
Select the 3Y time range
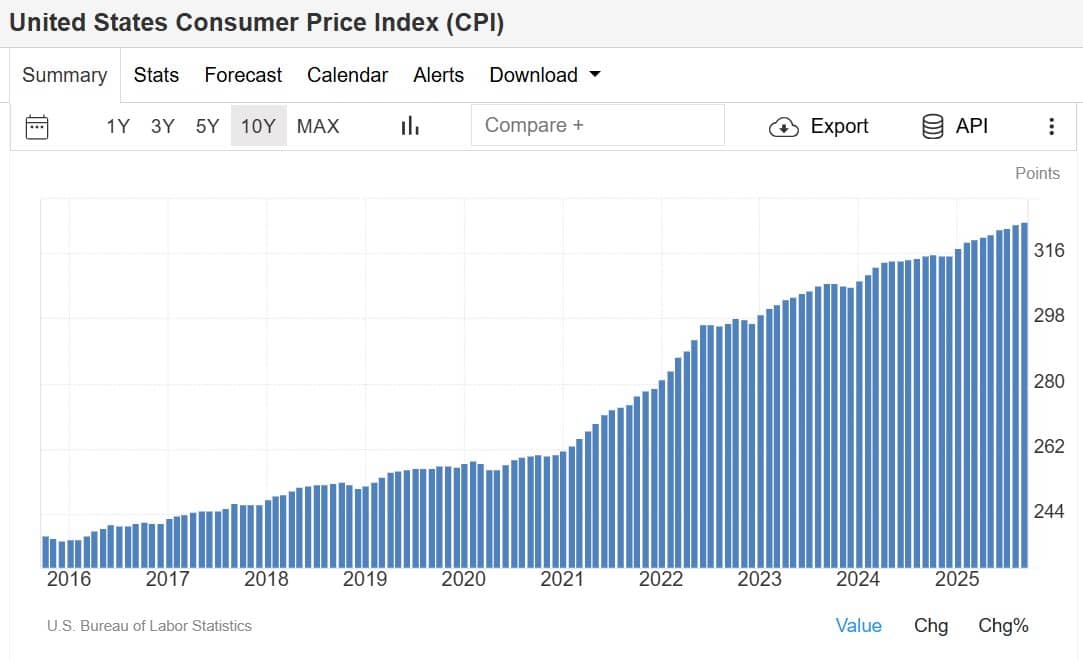point(163,126)
